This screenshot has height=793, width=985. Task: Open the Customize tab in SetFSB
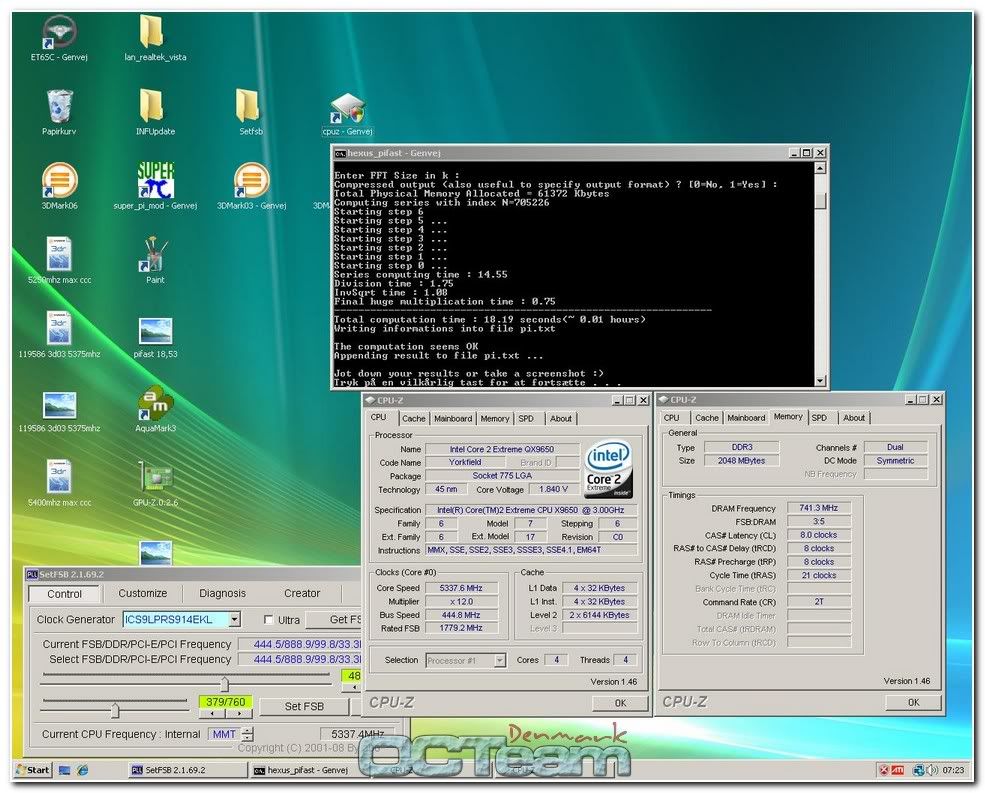tap(143, 593)
